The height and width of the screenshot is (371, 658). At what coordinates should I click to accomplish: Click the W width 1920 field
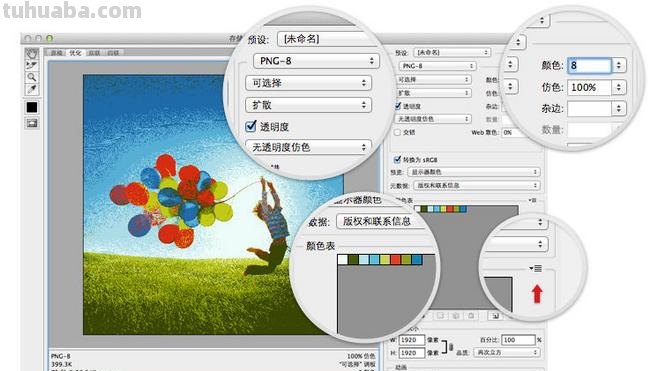pos(412,340)
